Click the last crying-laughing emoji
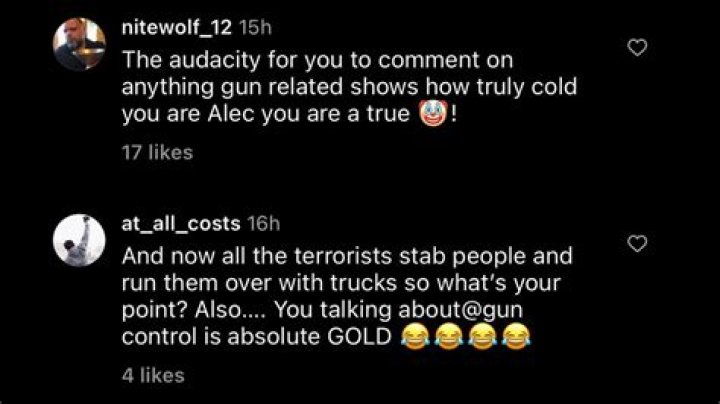Viewport: 720px width, 404px height. [515, 337]
